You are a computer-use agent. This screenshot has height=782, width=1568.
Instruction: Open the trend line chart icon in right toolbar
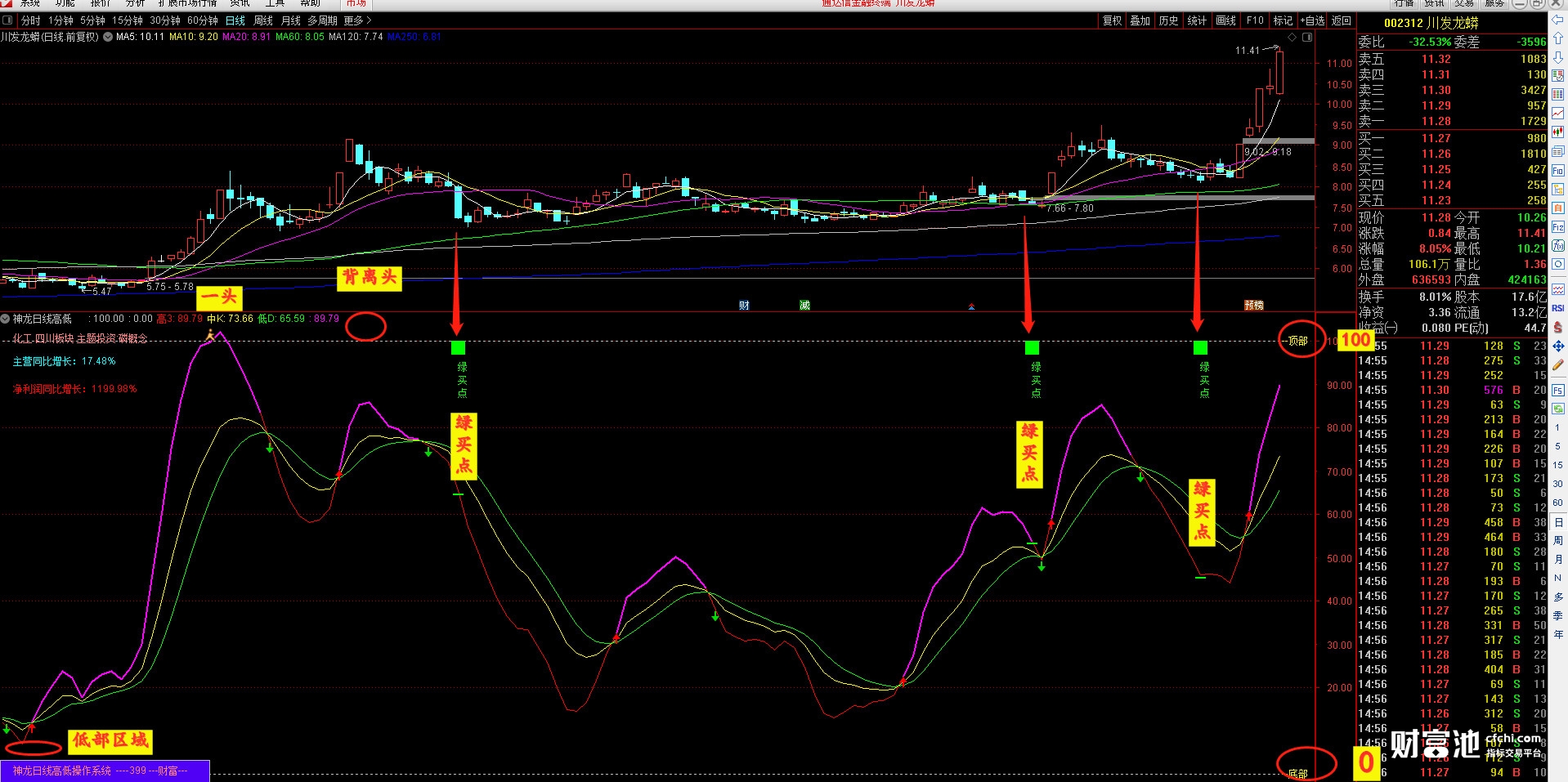pos(1558,114)
